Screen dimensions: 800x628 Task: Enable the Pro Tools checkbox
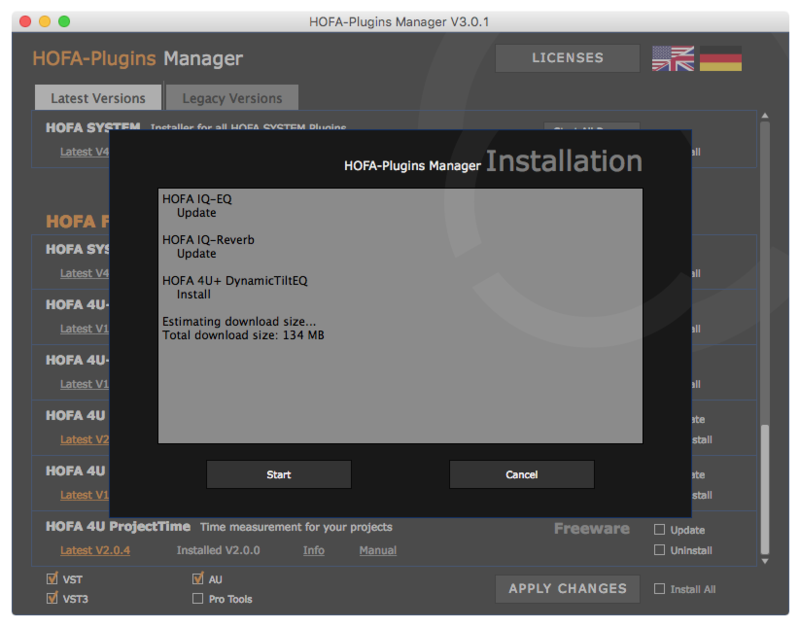(x=197, y=598)
